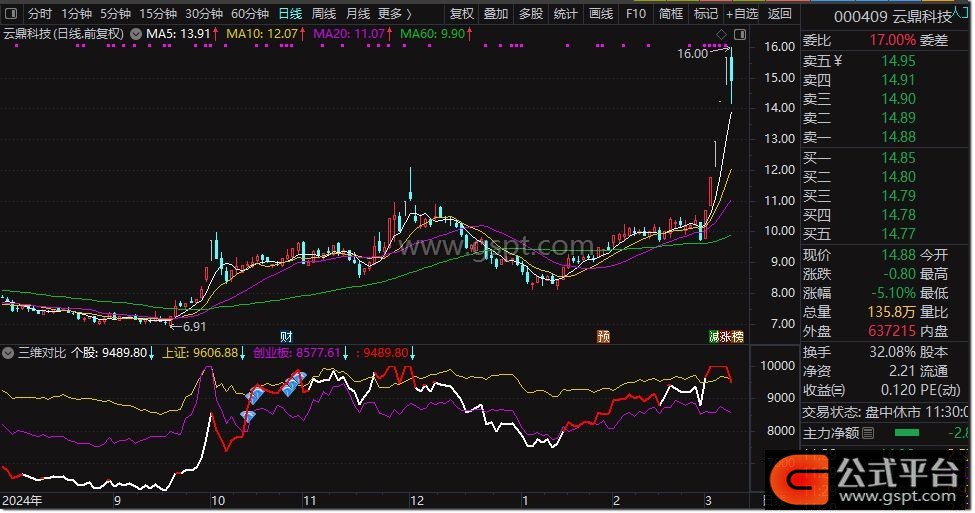
Task: Click the 16.00 high price label on chart
Action: [x=692, y=54]
